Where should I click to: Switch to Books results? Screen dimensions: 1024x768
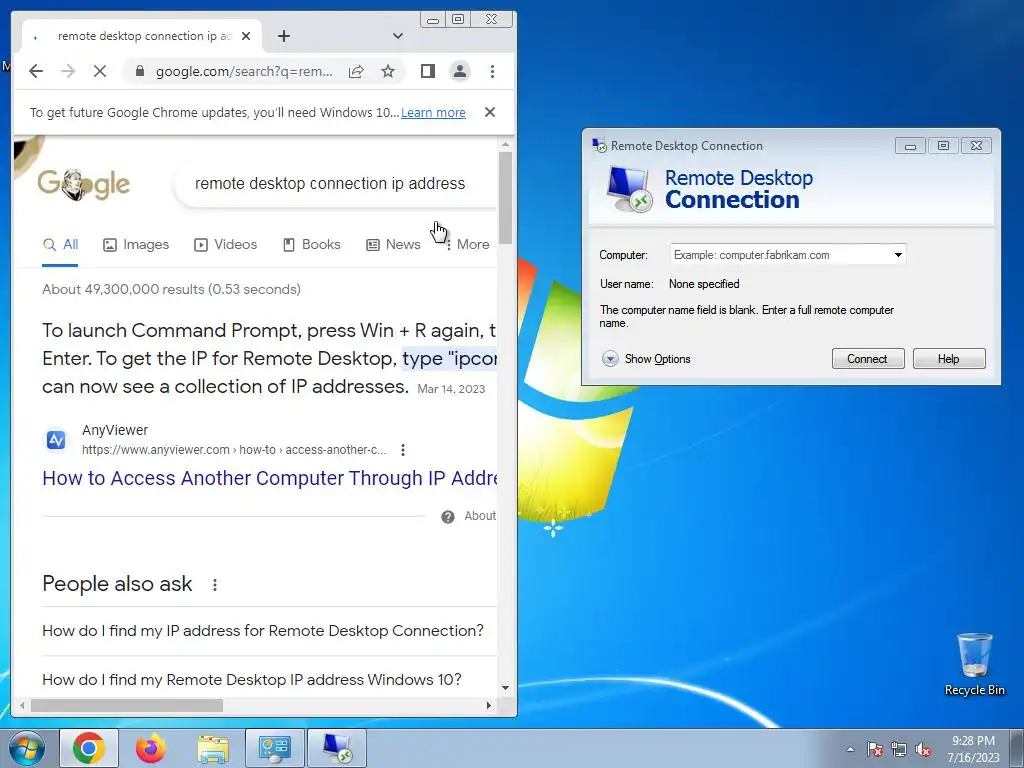click(x=312, y=245)
